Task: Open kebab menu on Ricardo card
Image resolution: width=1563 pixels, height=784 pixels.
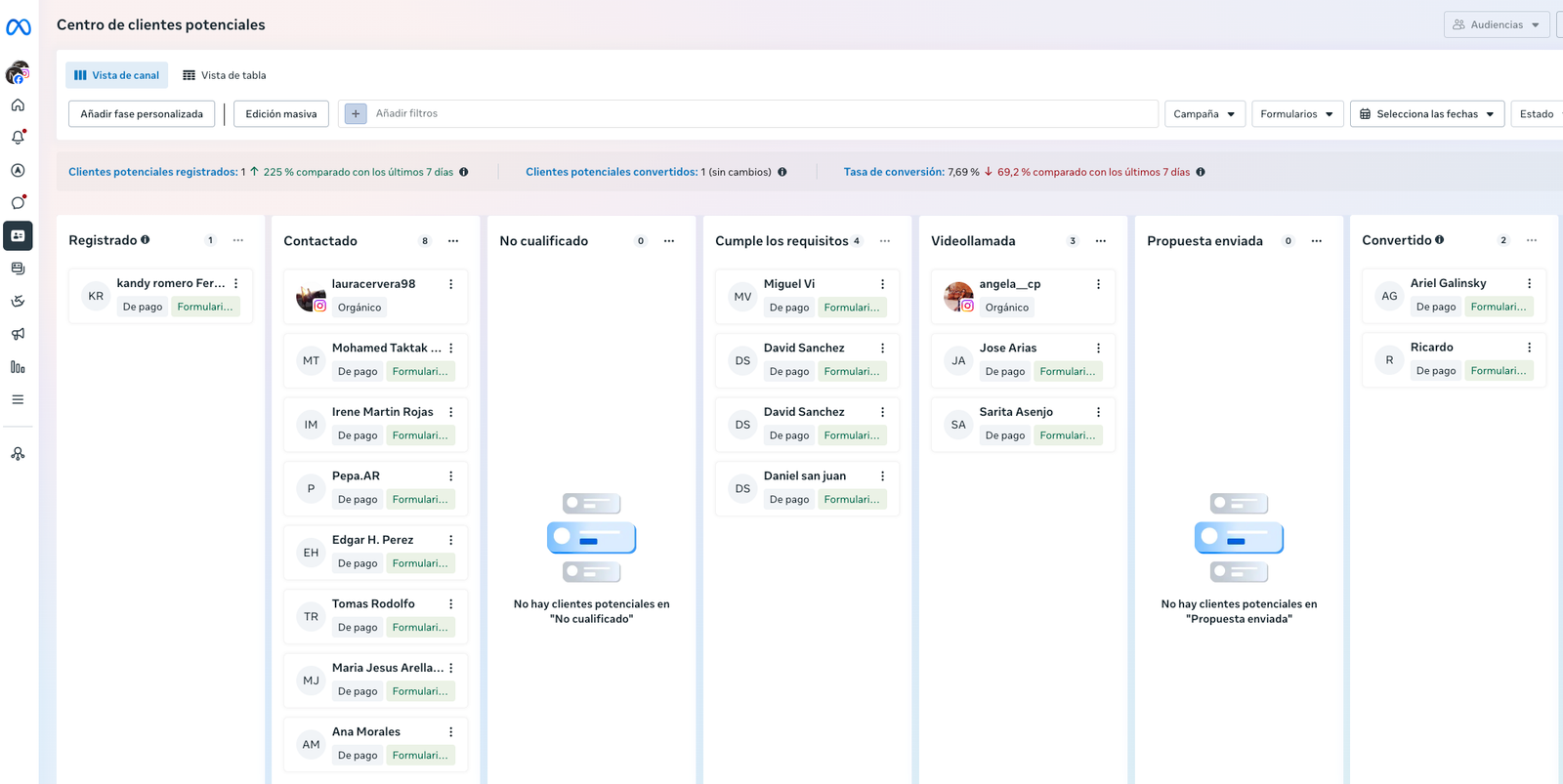Action: point(1530,348)
